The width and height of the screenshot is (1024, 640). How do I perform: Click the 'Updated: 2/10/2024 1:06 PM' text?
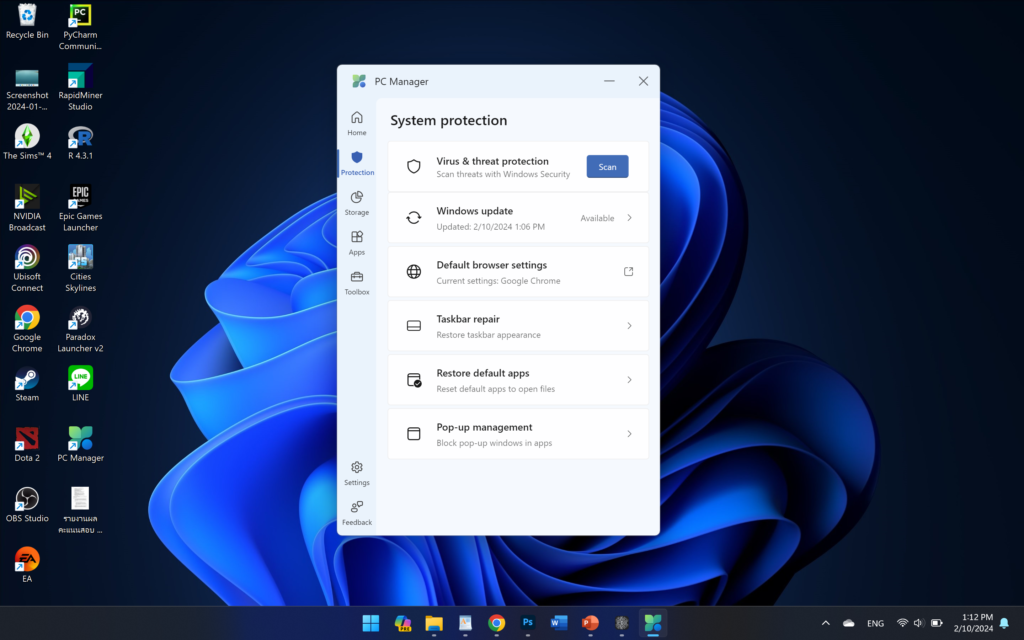[490, 227]
